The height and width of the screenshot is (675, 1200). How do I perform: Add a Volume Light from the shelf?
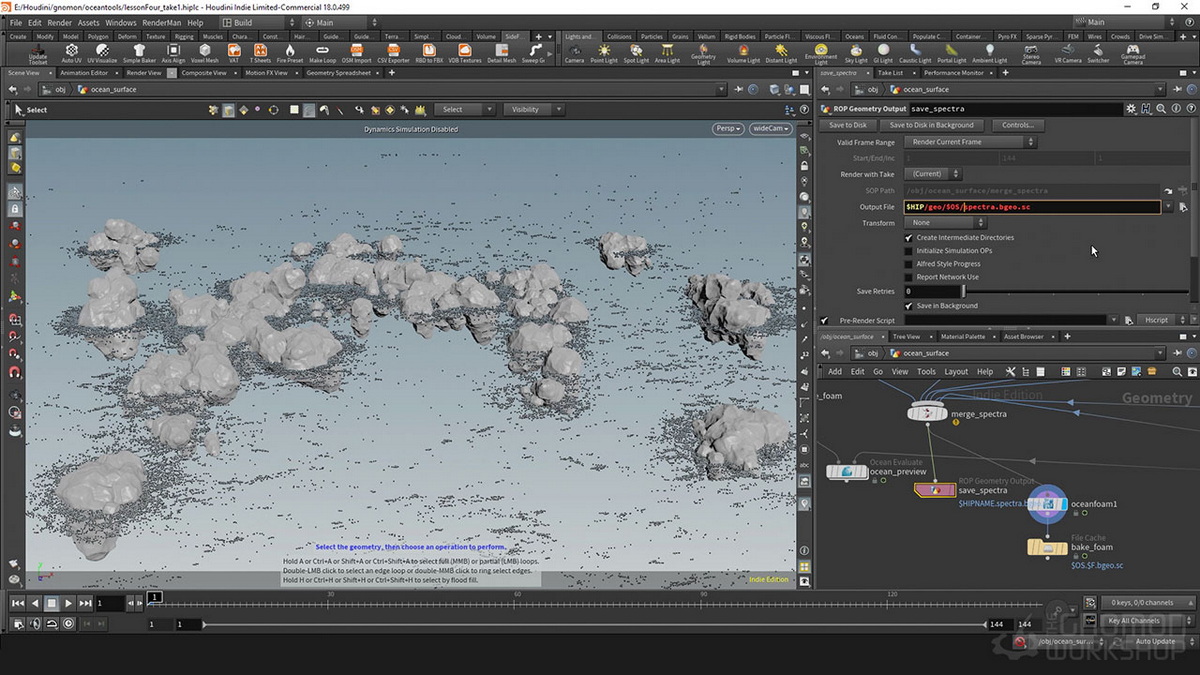(743, 52)
